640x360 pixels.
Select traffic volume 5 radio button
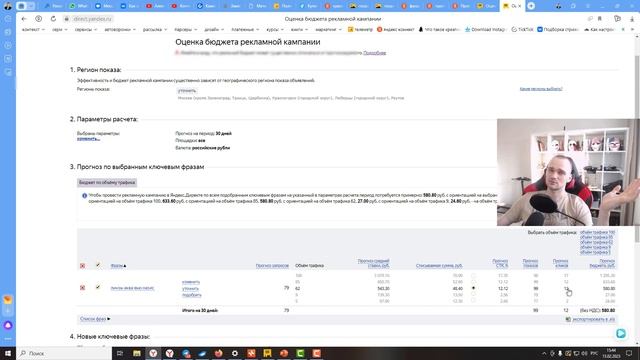pos(473,301)
